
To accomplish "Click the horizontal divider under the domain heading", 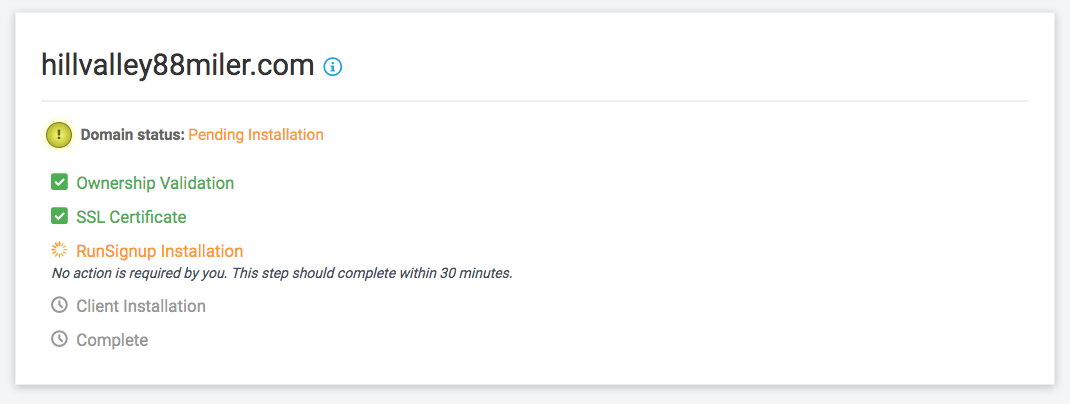I will point(535,101).
